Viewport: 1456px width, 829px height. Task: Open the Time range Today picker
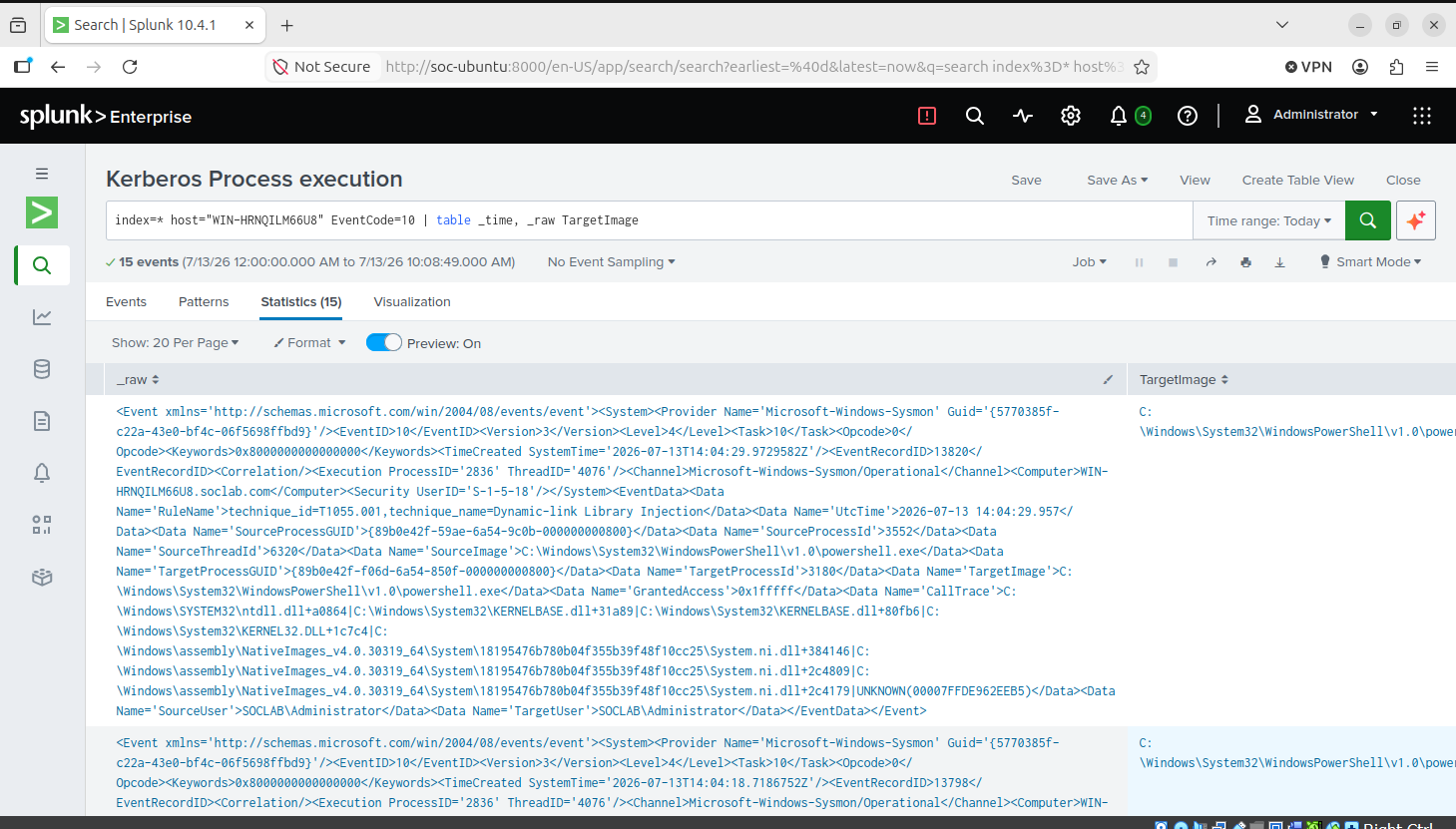click(1268, 220)
